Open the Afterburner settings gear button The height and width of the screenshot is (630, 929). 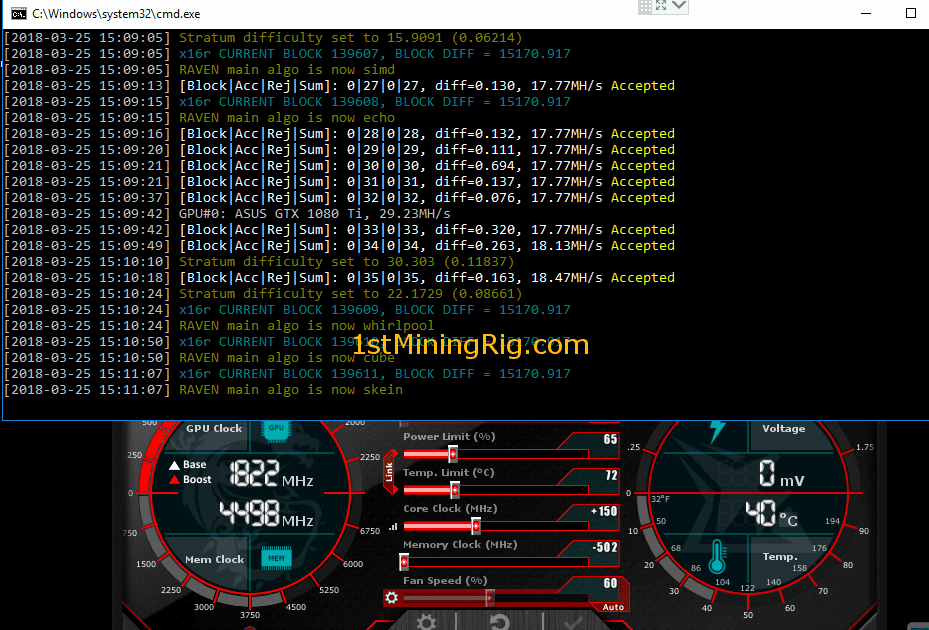point(426,623)
